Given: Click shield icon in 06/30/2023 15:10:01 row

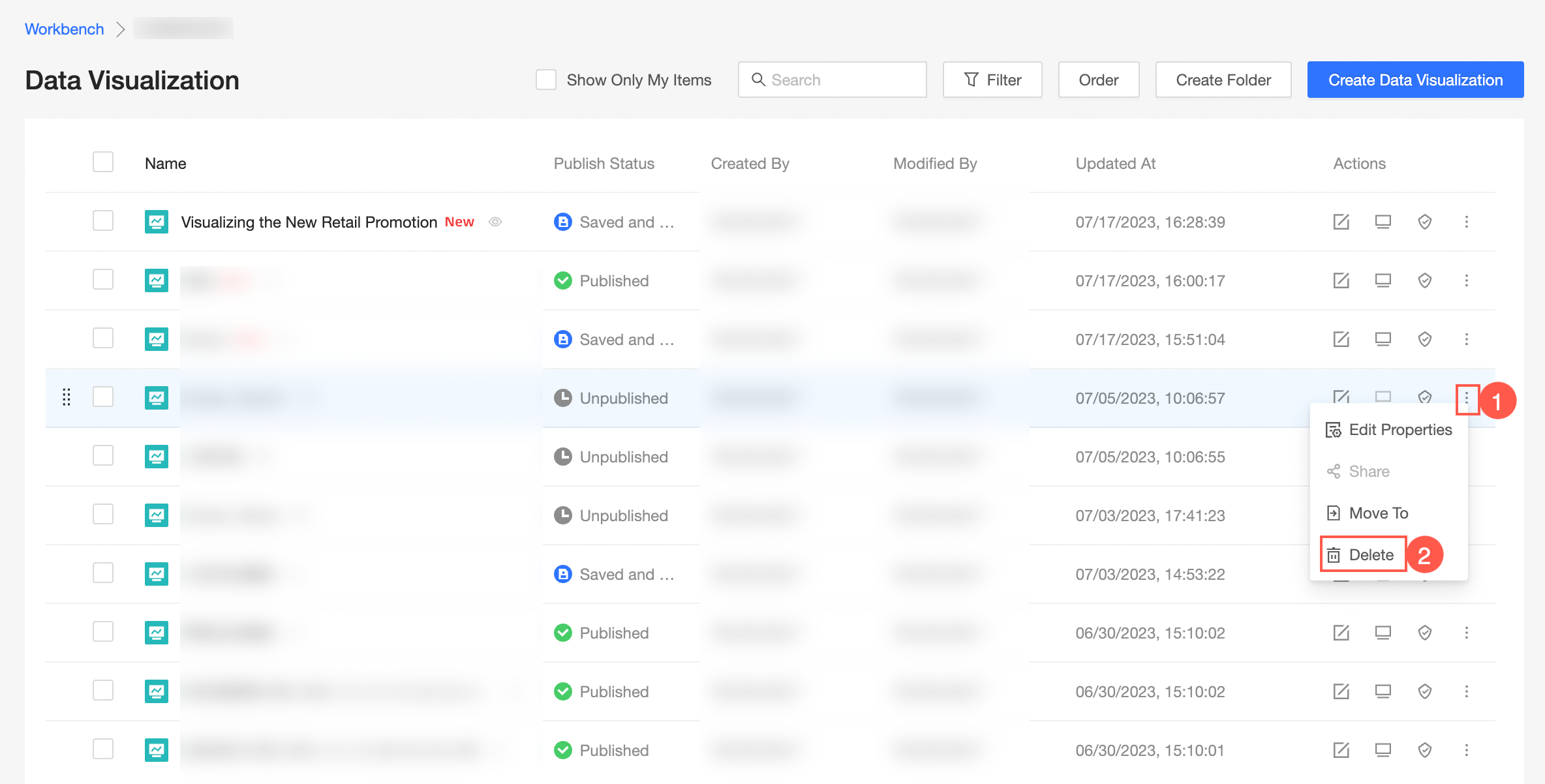Looking at the screenshot, I should tap(1424, 750).
